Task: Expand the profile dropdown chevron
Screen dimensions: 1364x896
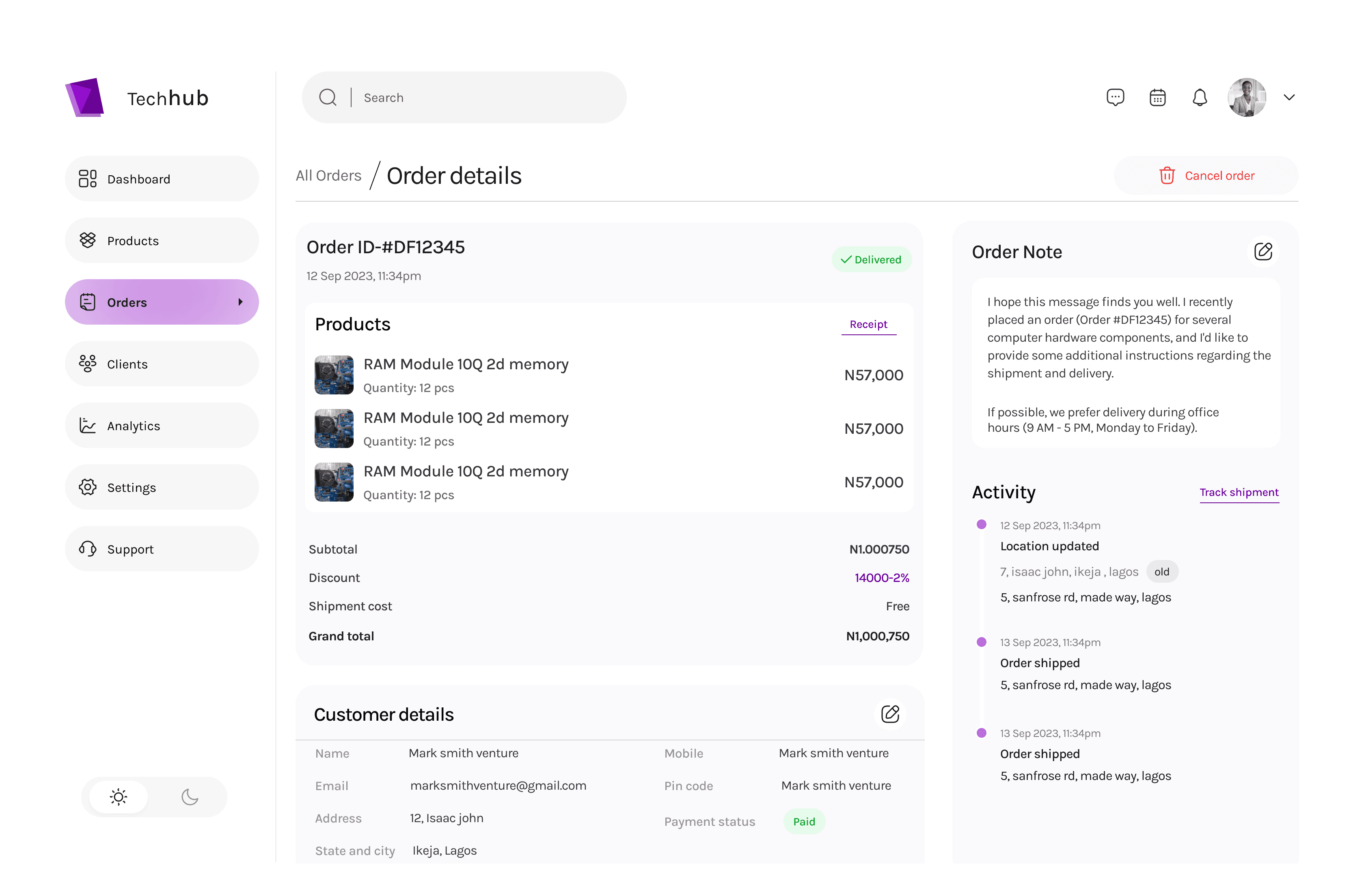Action: tap(1289, 97)
